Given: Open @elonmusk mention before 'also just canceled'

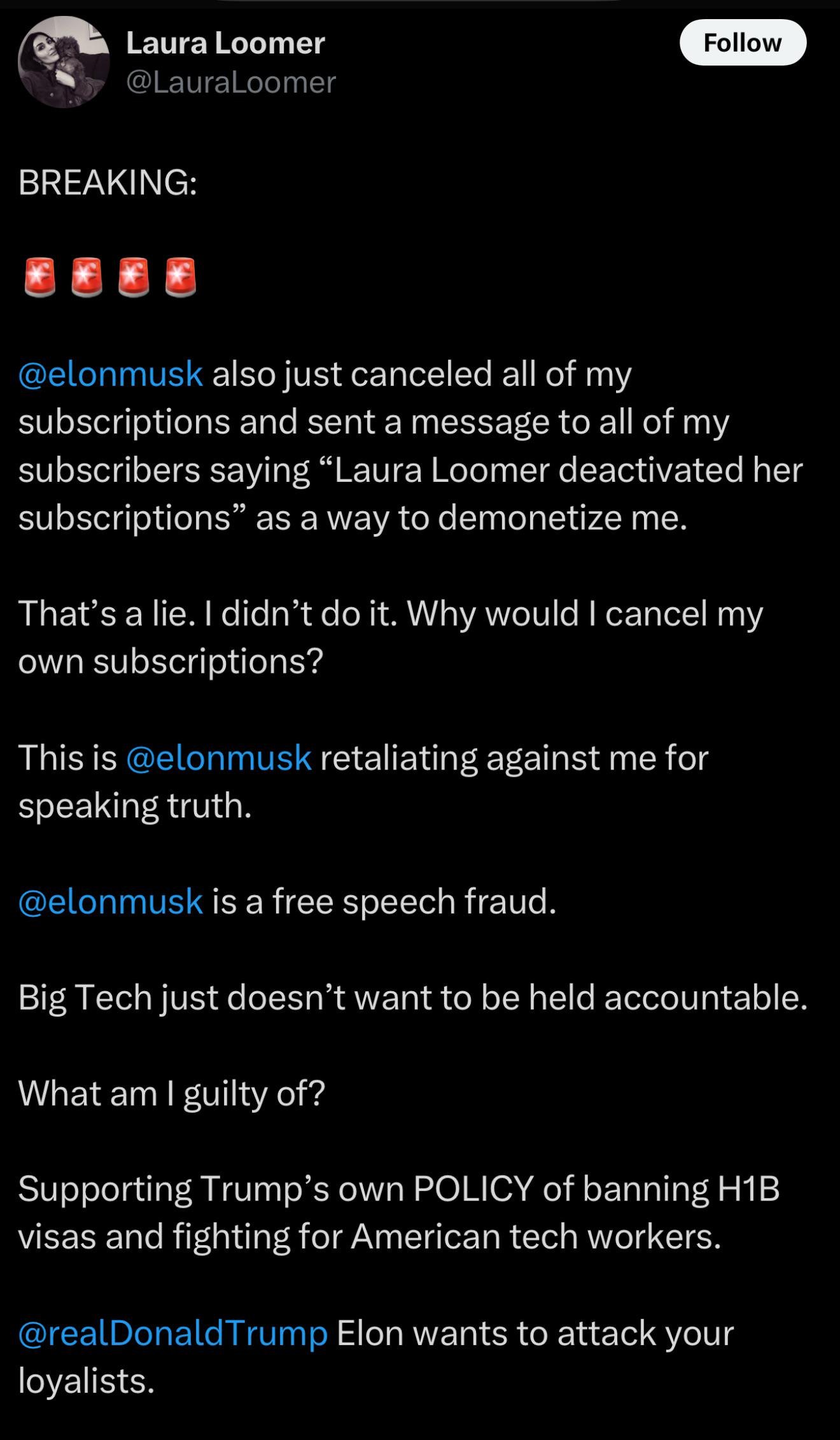Looking at the screenshot, I should pyautogui.click(x=111, y=374).
